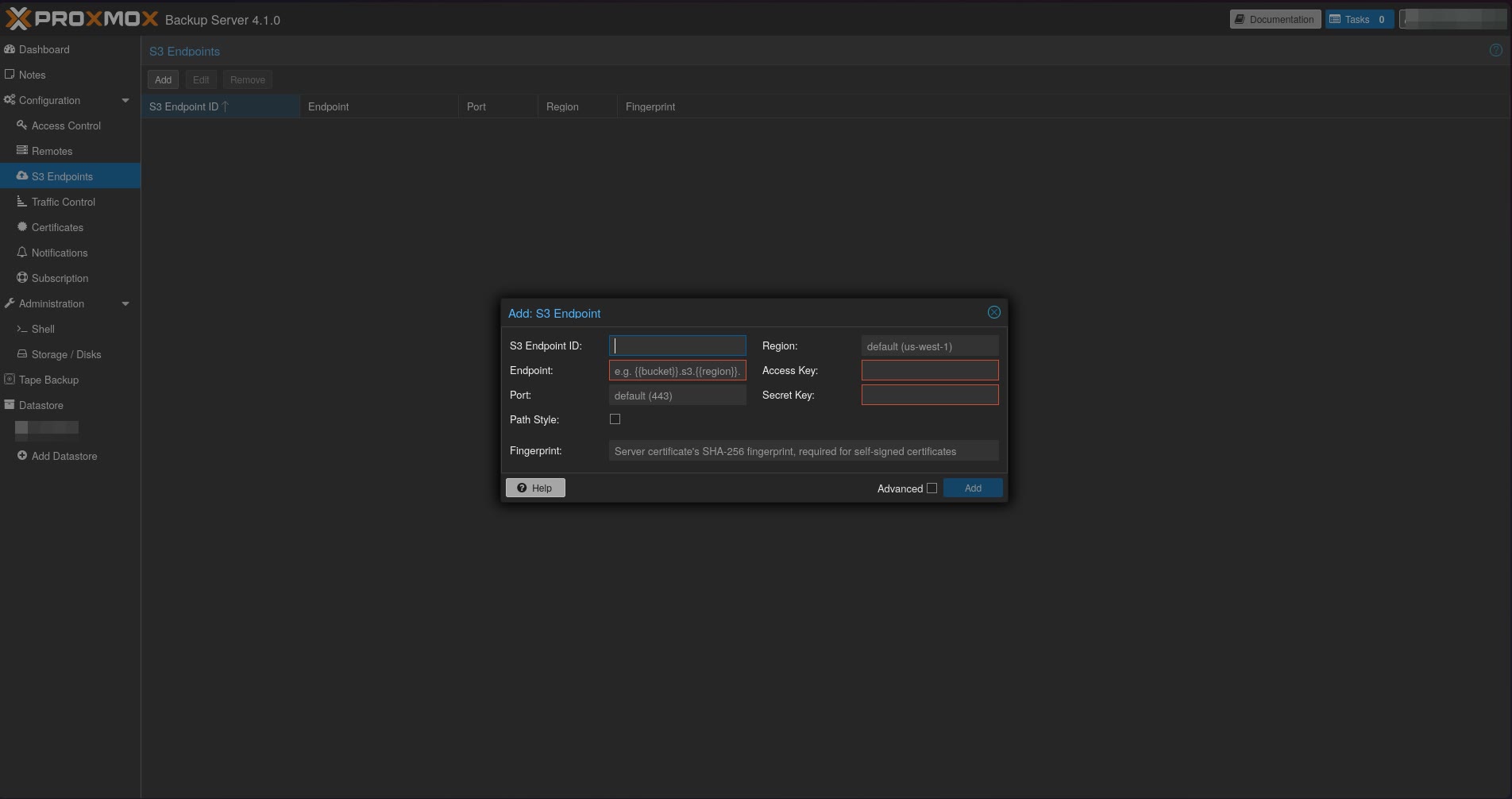The width and height of the screenshot is (1512, 799).
Task: Click the Certificates gear icon
Action: [22, 227]
